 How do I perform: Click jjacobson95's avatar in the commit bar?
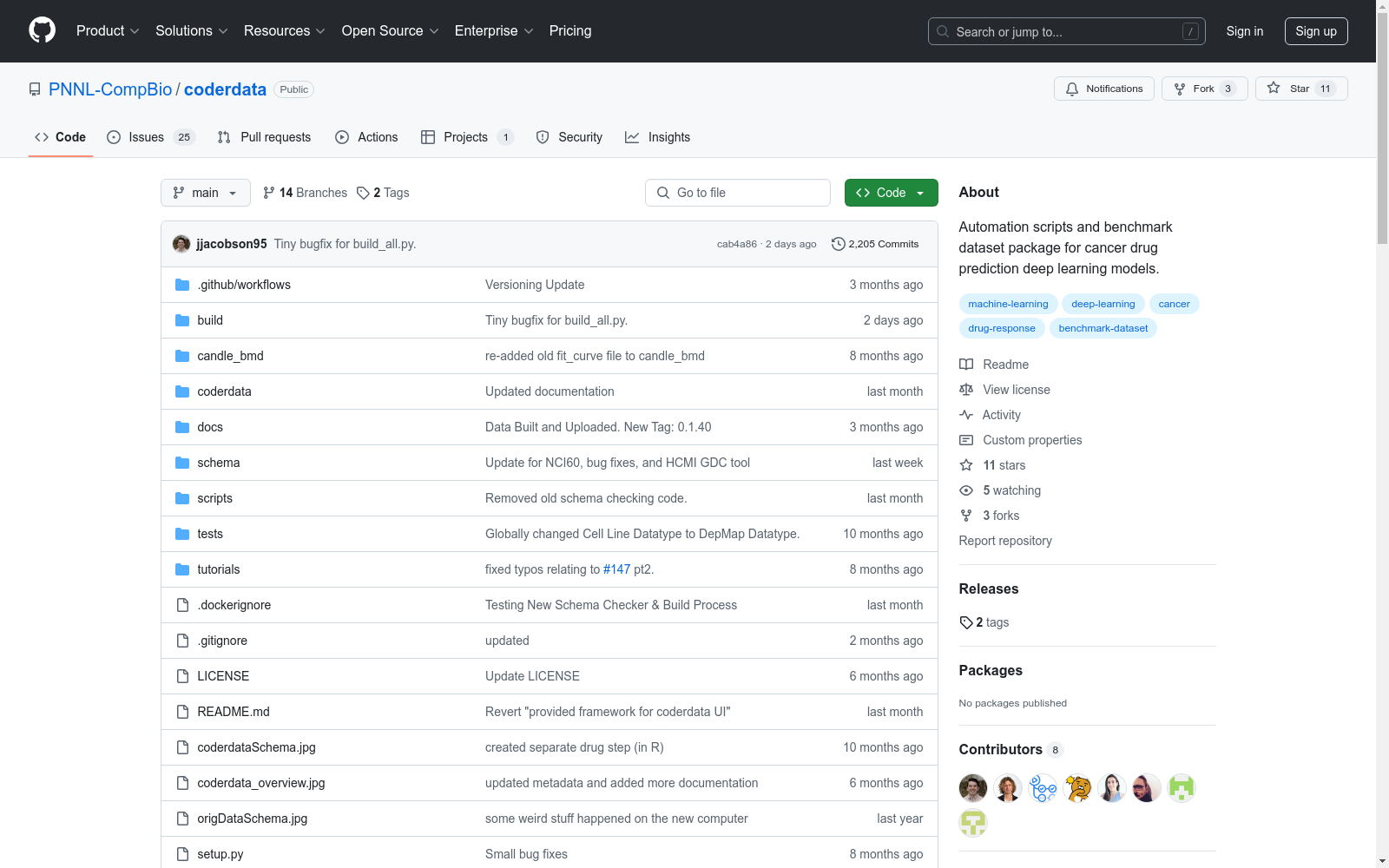tap(181, 244)
